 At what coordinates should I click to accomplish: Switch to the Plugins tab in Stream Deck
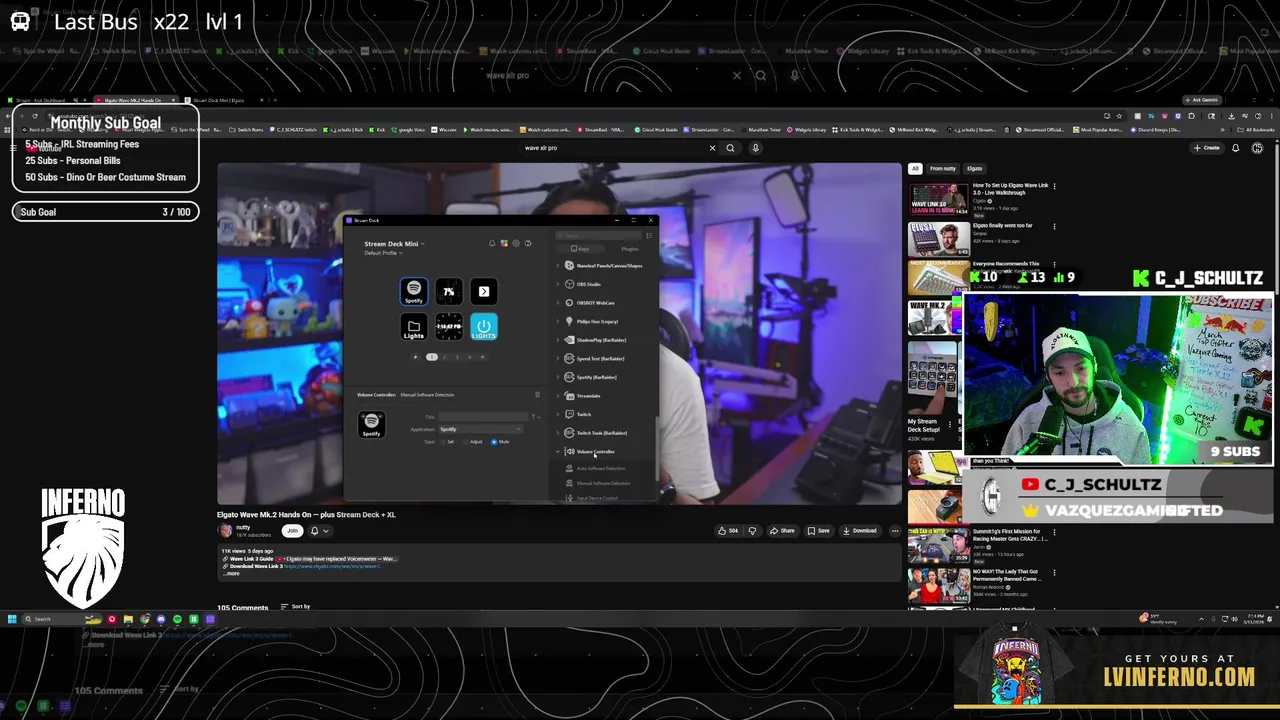[629, 249]
